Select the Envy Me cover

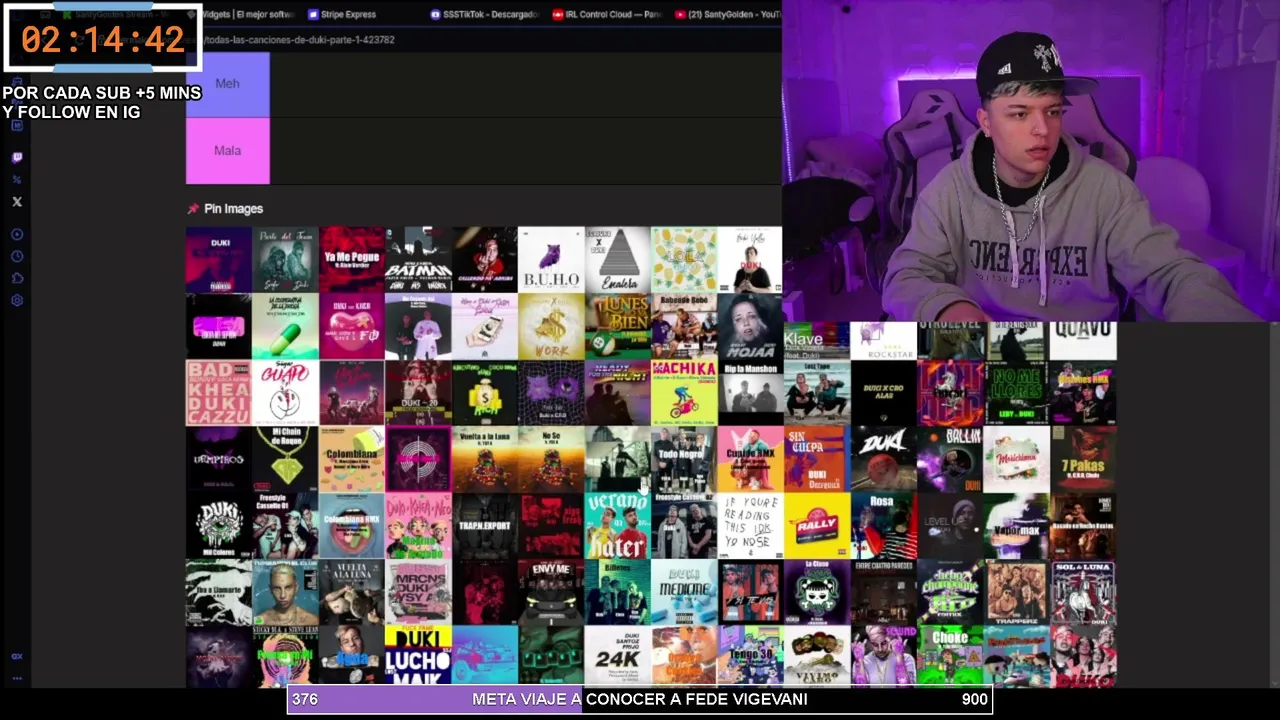551,592
